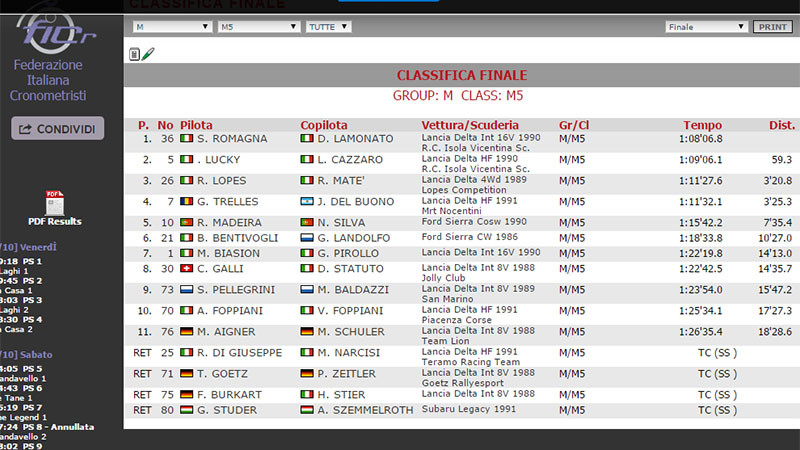Click the German flag beside P. ZEITLER
The height and width of the screenshot is (450, 800).
point(307,373)
